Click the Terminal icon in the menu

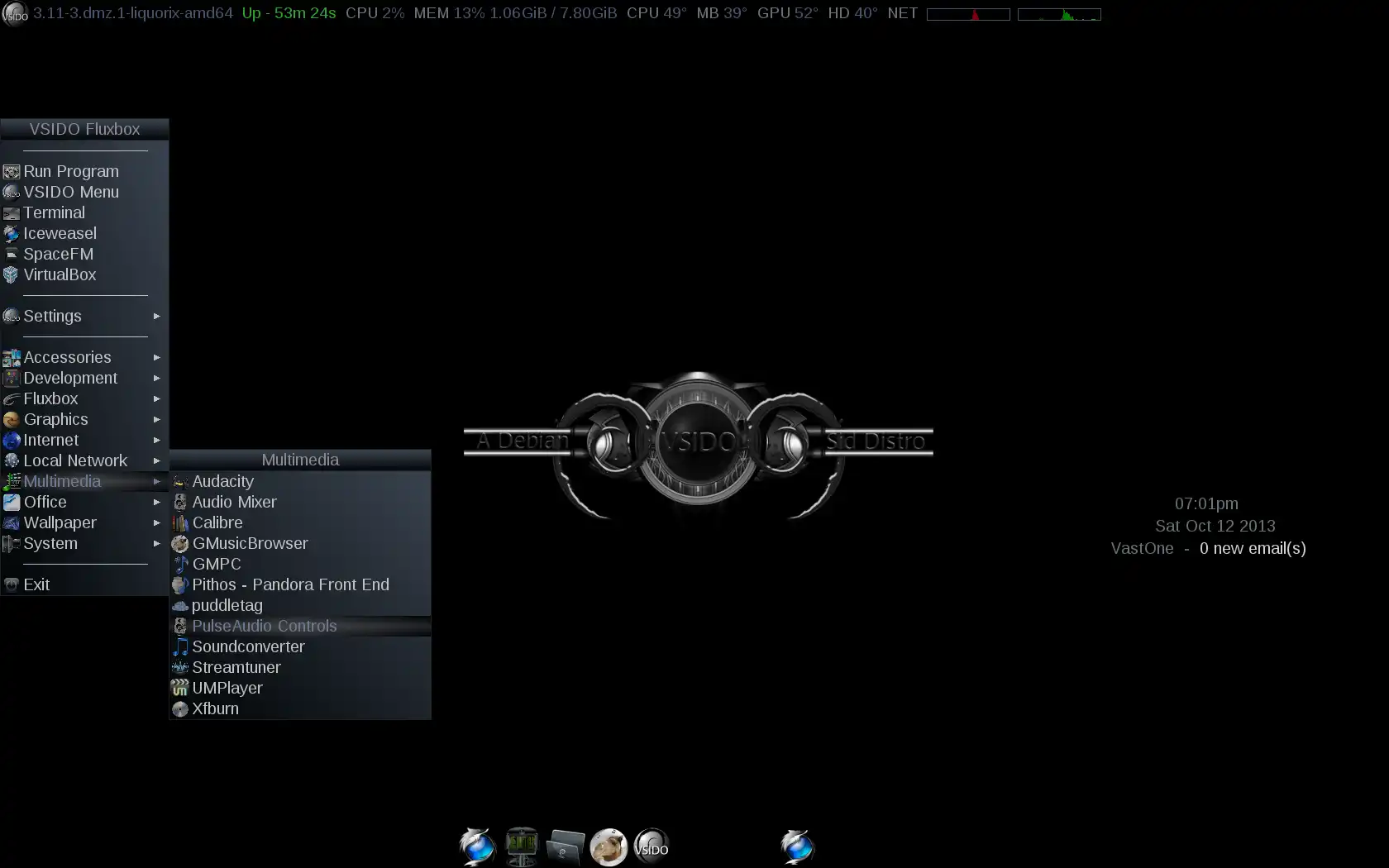12,213
